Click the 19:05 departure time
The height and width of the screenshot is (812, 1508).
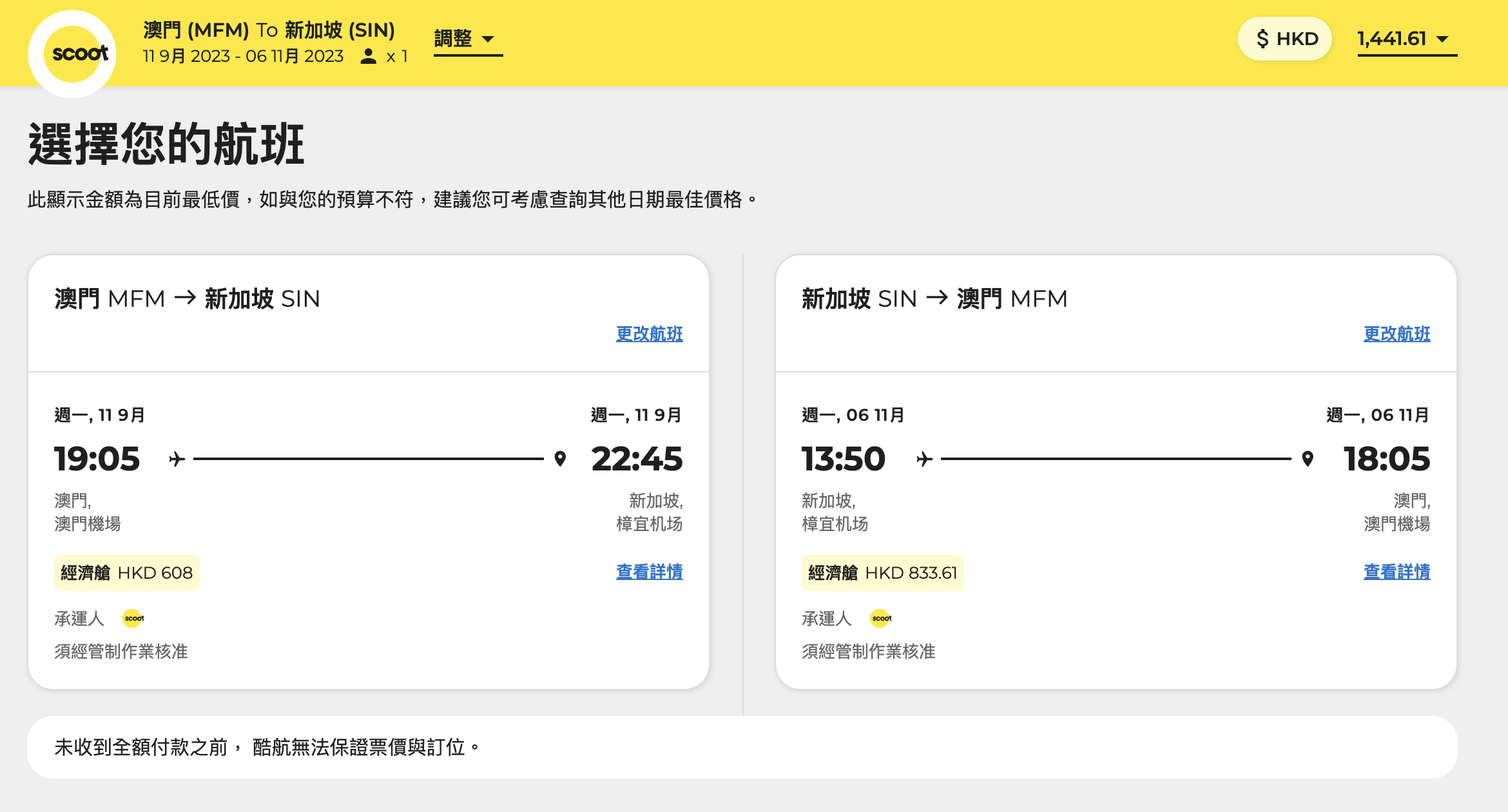click(97, 459)
